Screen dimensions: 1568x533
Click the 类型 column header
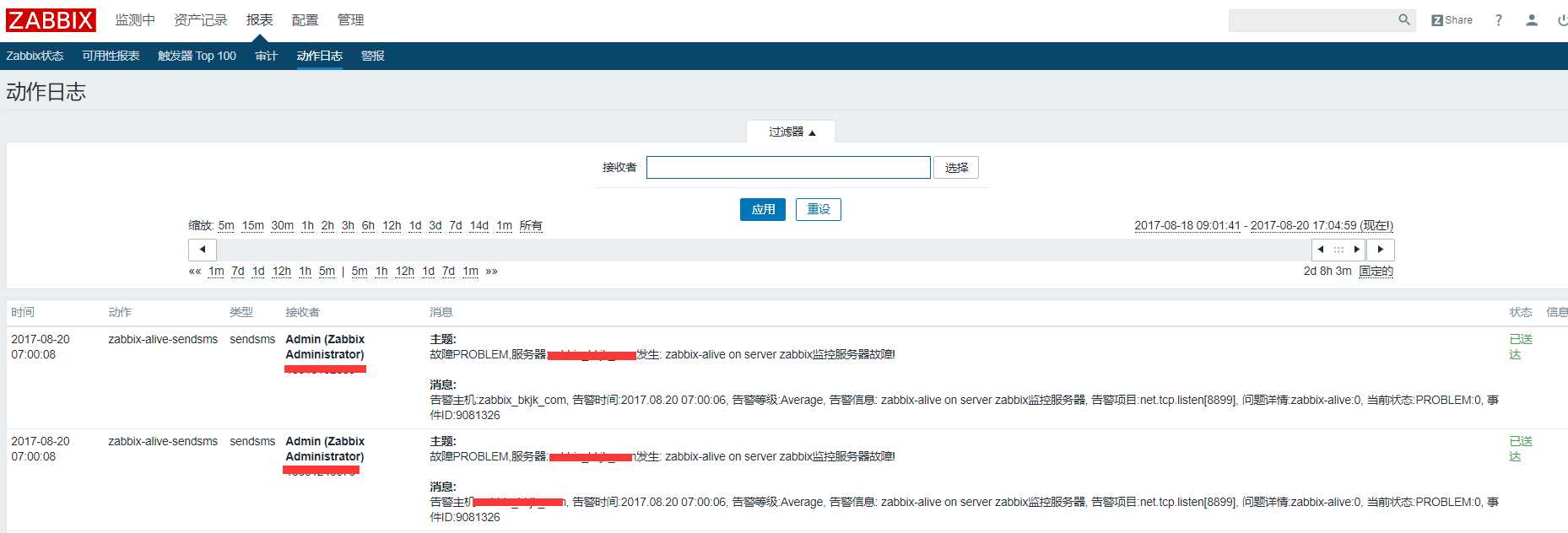pos(241,312)
